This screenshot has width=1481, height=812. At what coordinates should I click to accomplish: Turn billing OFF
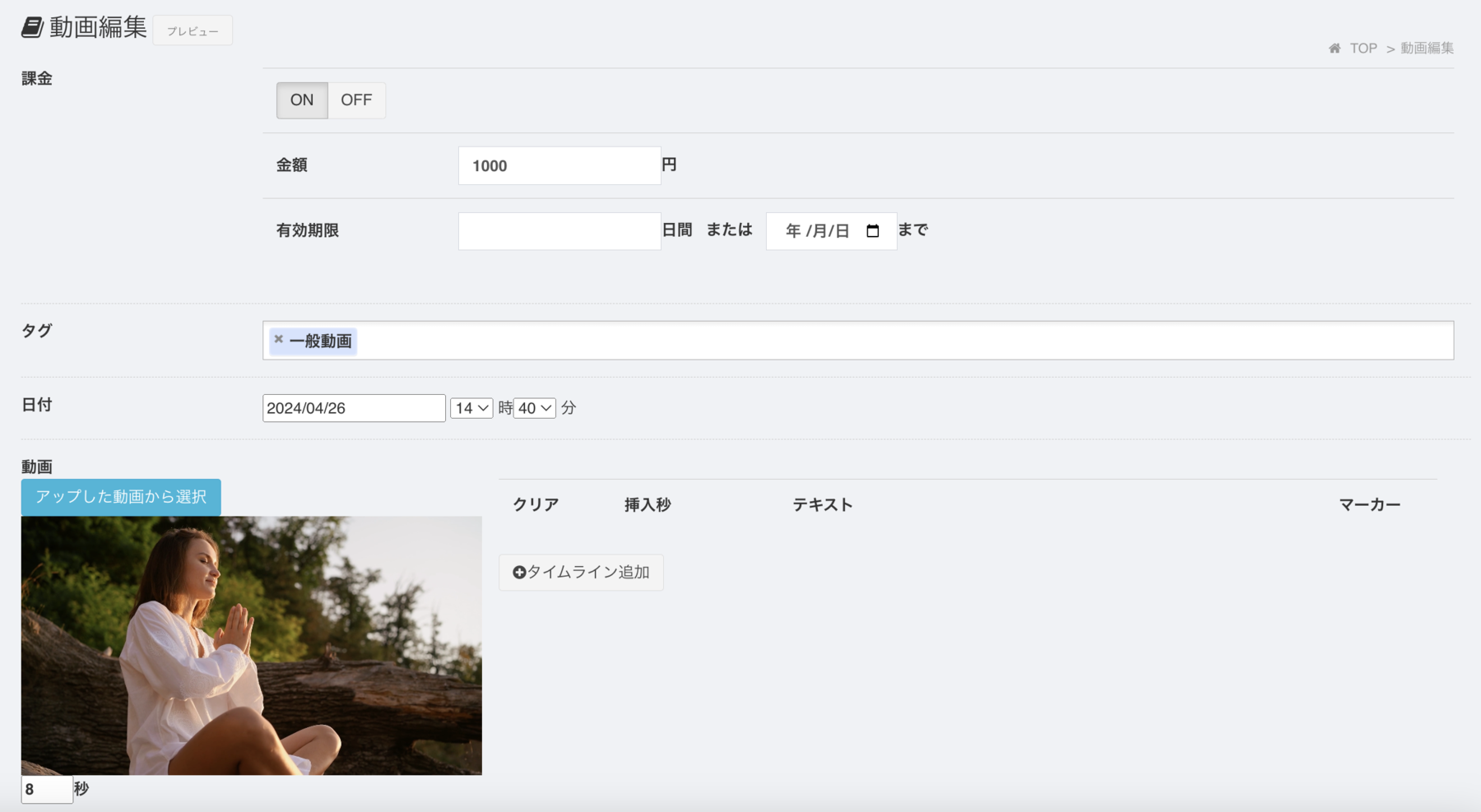click(356, 100)
